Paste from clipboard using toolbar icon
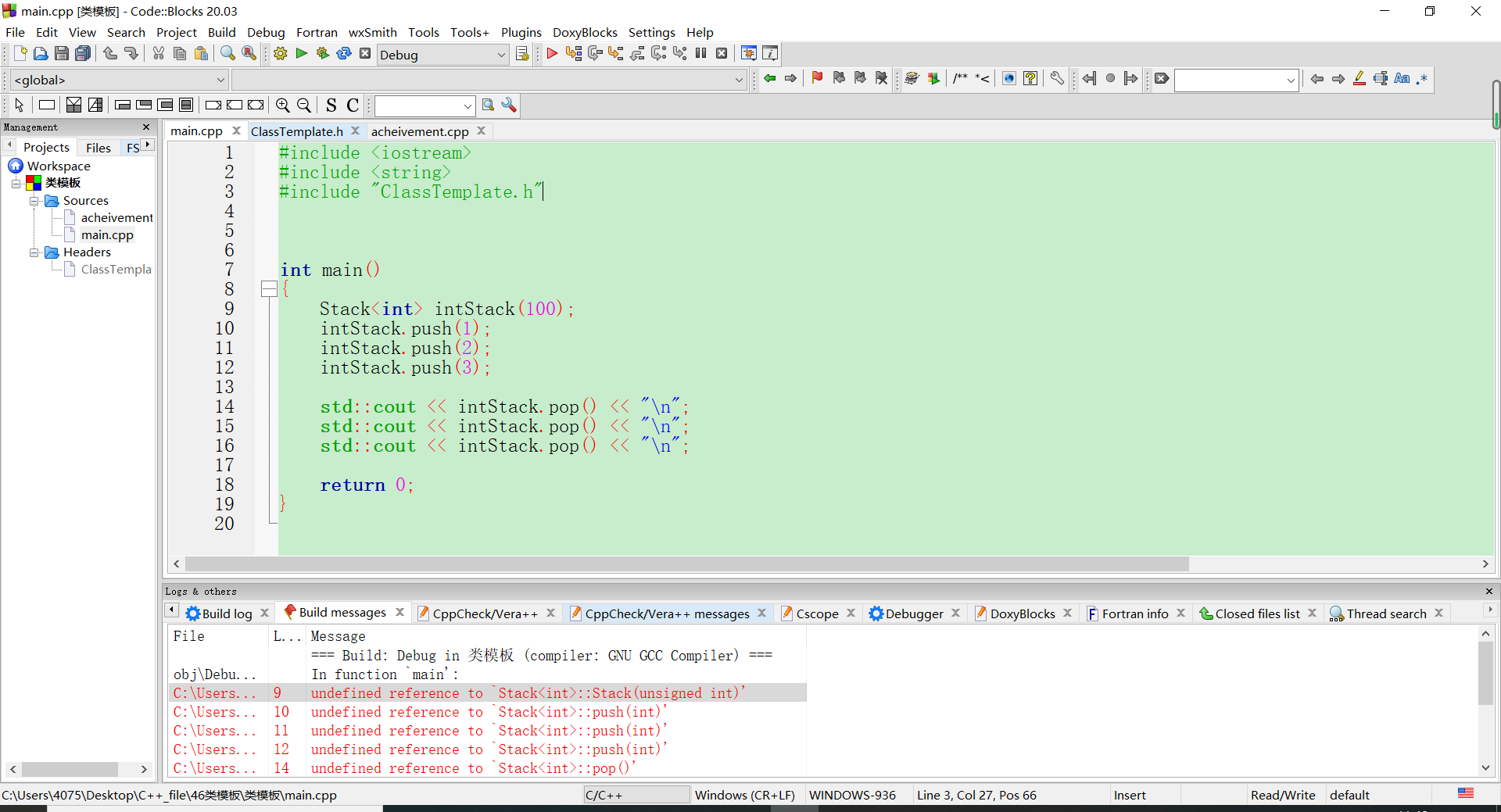The image size is (1501, 812). [201, 54]
